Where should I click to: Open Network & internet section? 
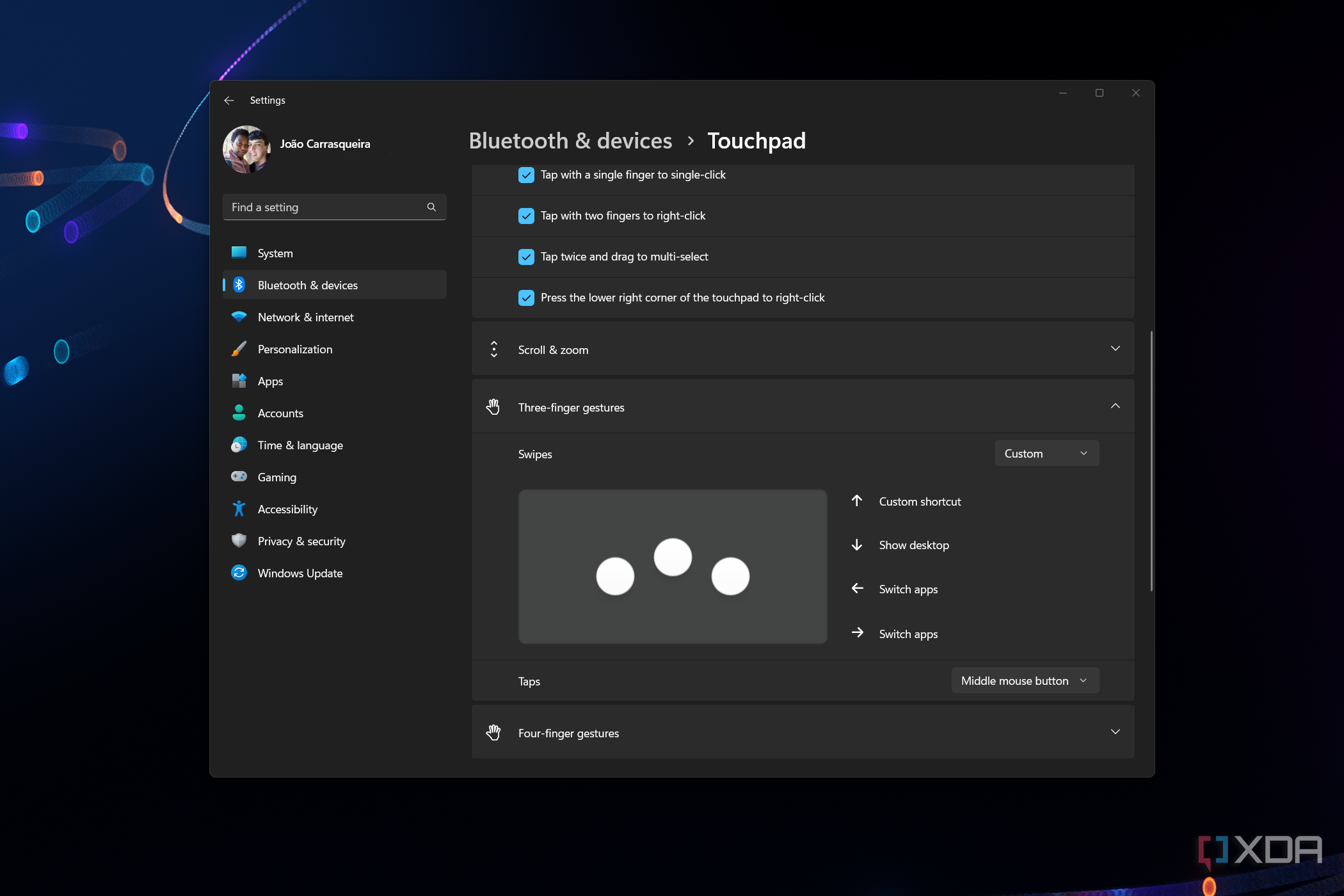(x=305, y=317)
